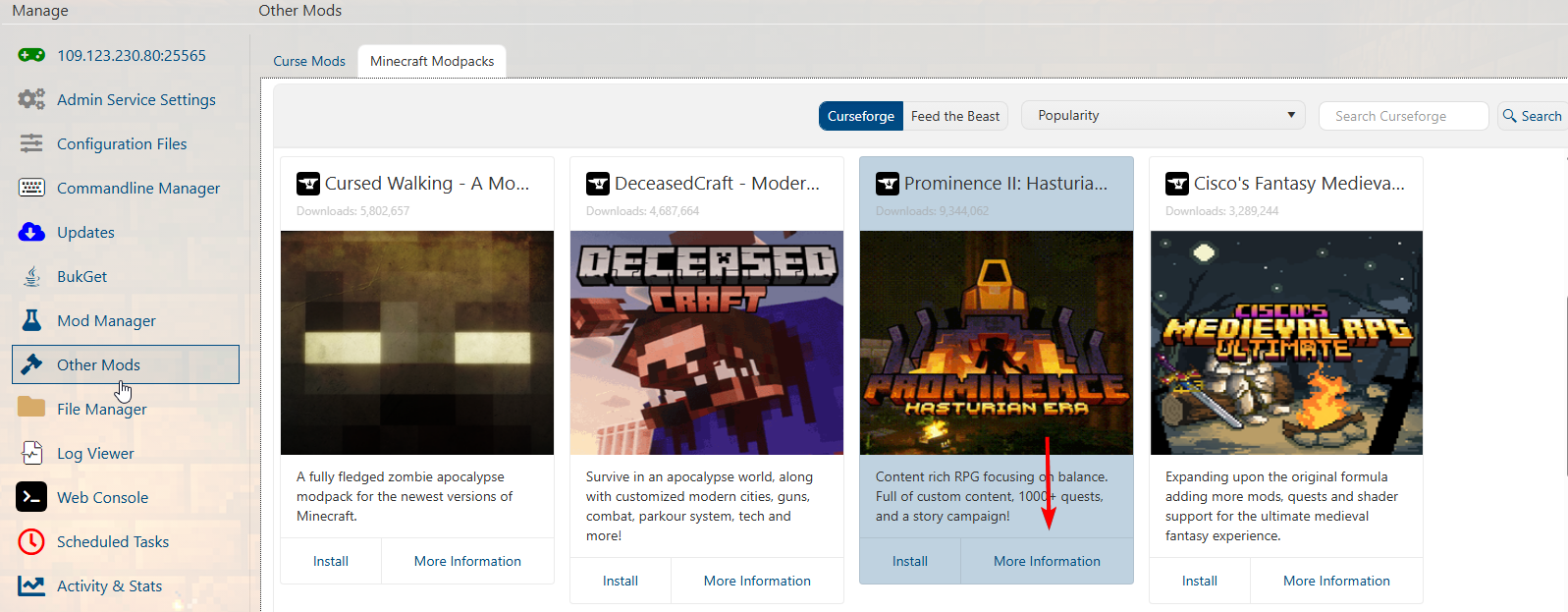Click the Web Console terminal icon
Viewport: 1568px width, 612px height.
click(31, 497)
